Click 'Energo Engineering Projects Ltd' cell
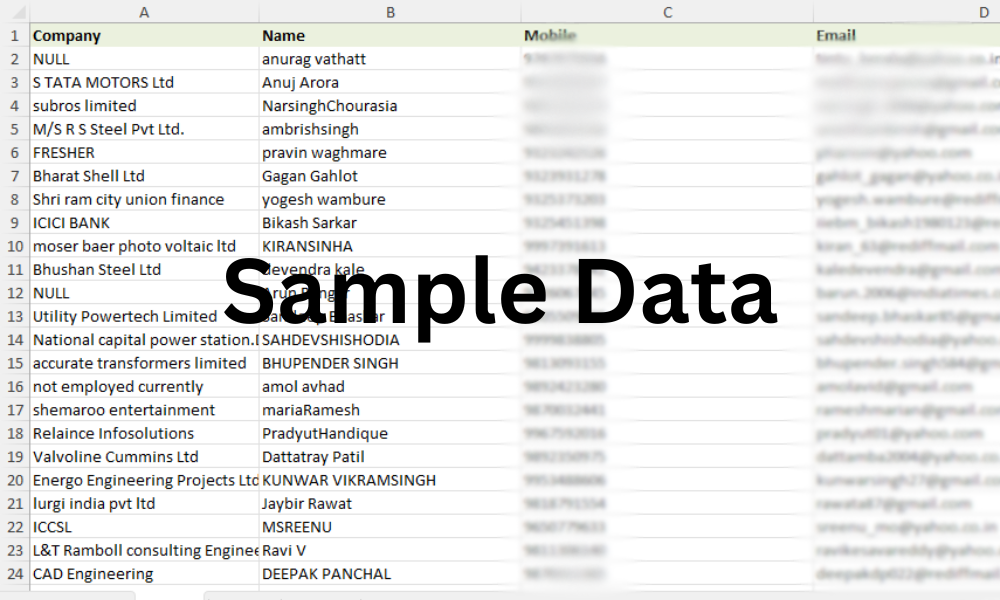The width and height of the screenshot is (1000, 600). click(x=144, y=480)
